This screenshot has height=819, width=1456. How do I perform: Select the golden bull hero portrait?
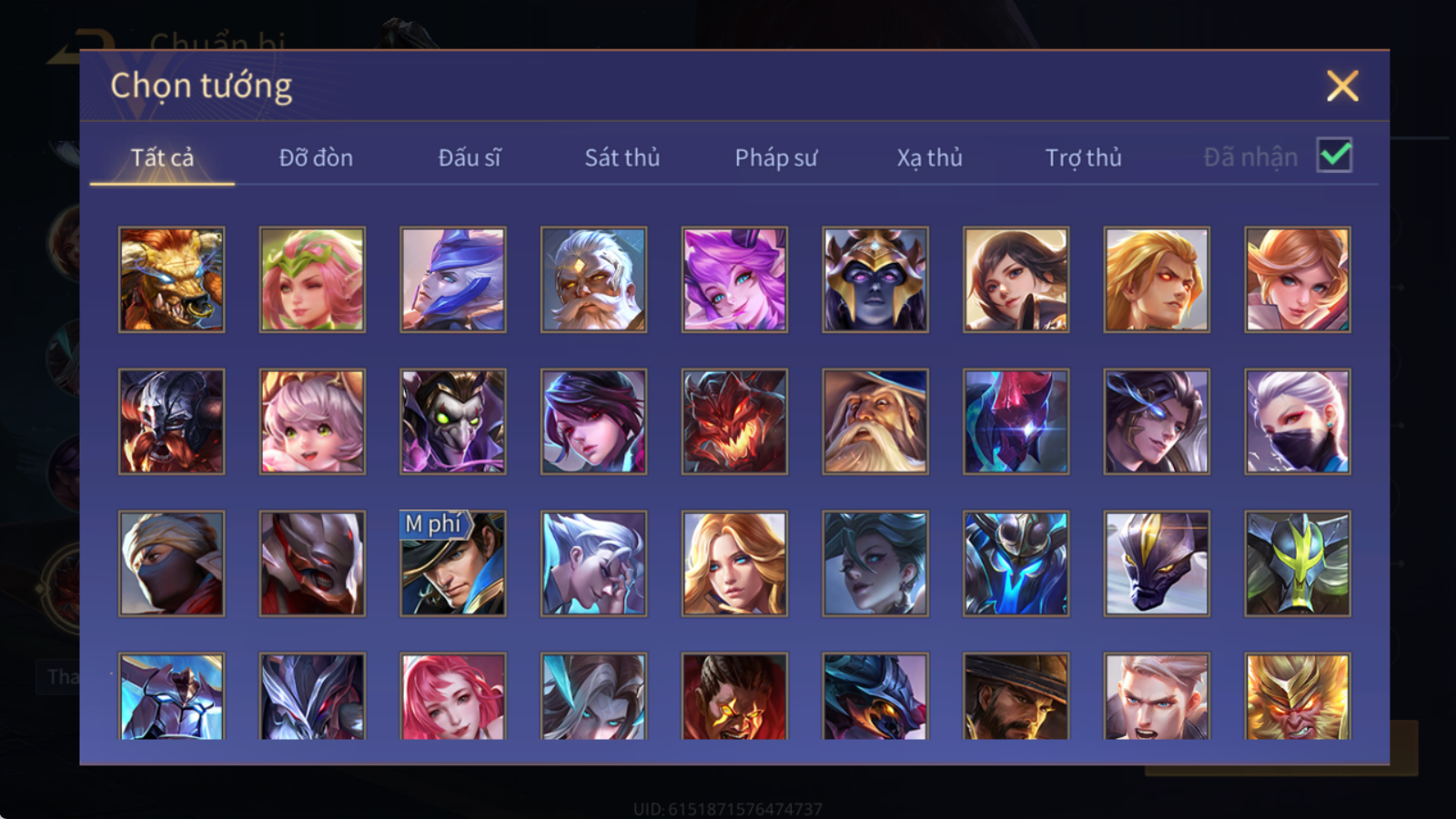(171, 279)
